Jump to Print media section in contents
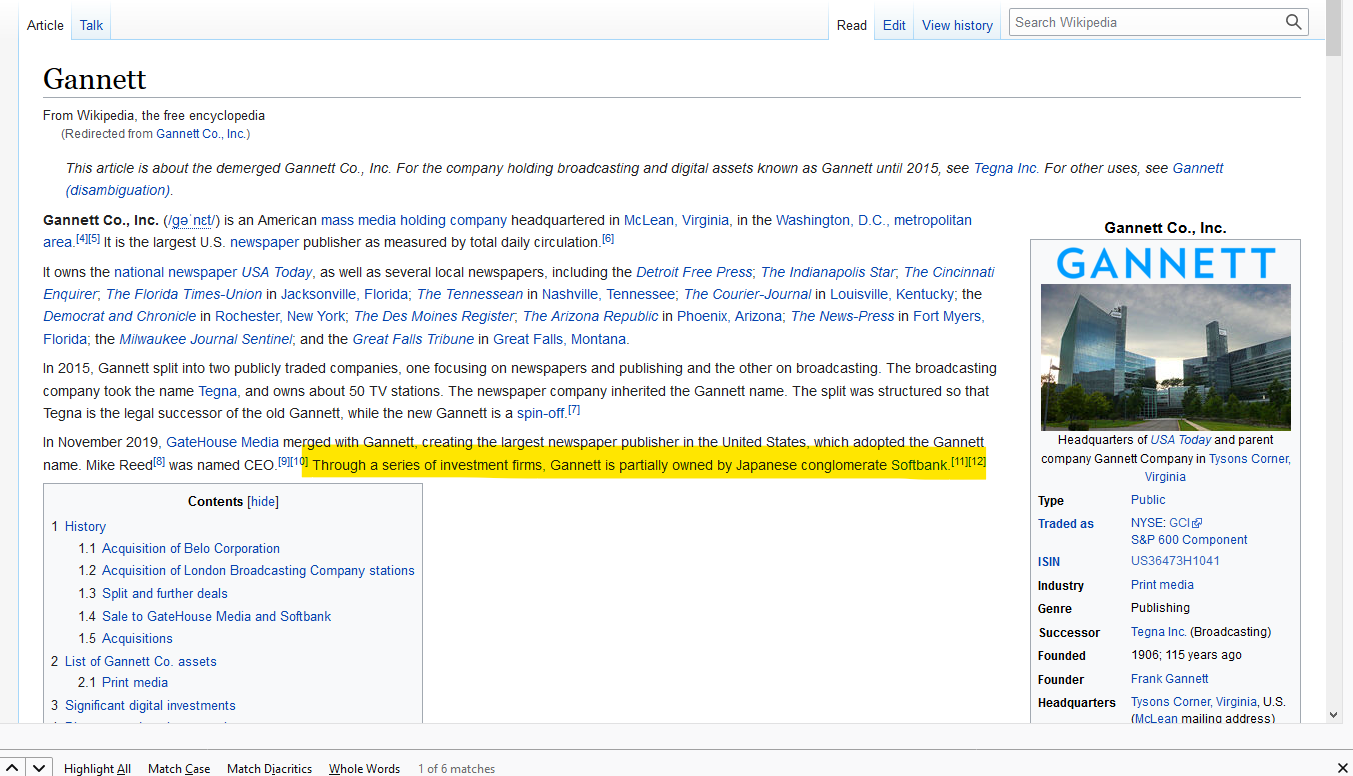Viewport: 1353px width, 776px height. (x=135, y=682)
